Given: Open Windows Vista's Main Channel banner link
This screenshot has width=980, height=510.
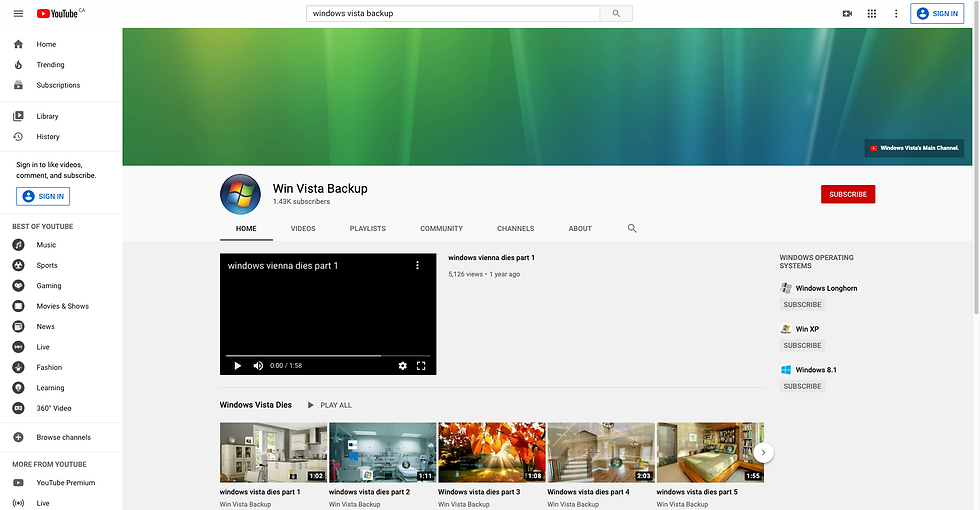Looking at the screenshot, I should [x=914, y=148].
